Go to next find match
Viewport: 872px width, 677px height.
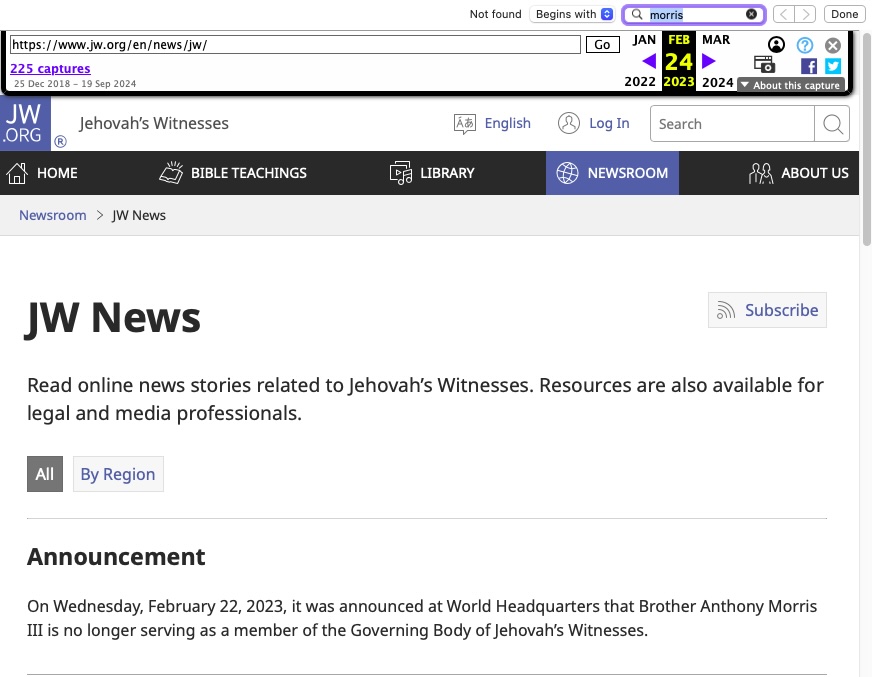point(805,14)
